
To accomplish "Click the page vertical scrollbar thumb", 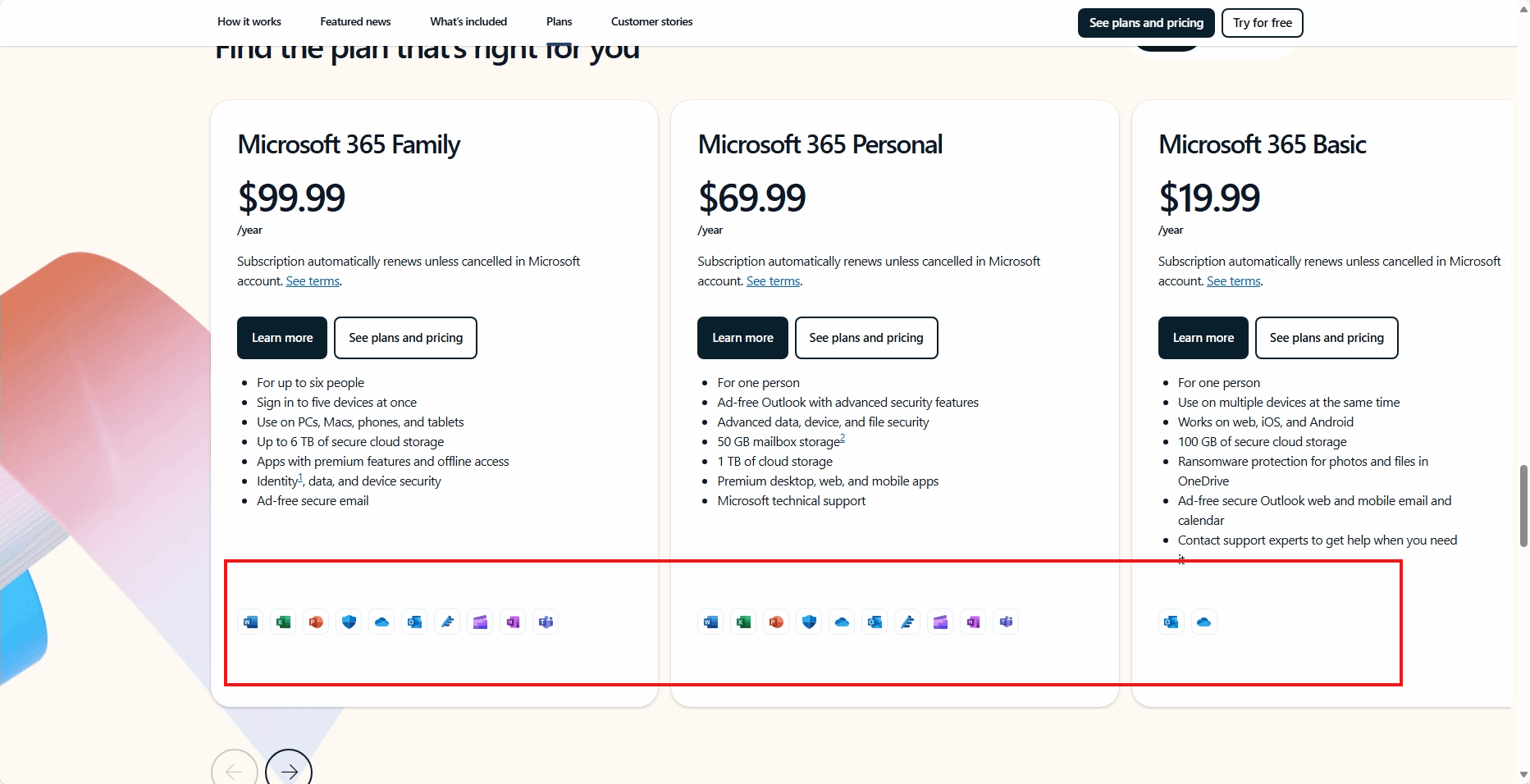I will 1523,505.
